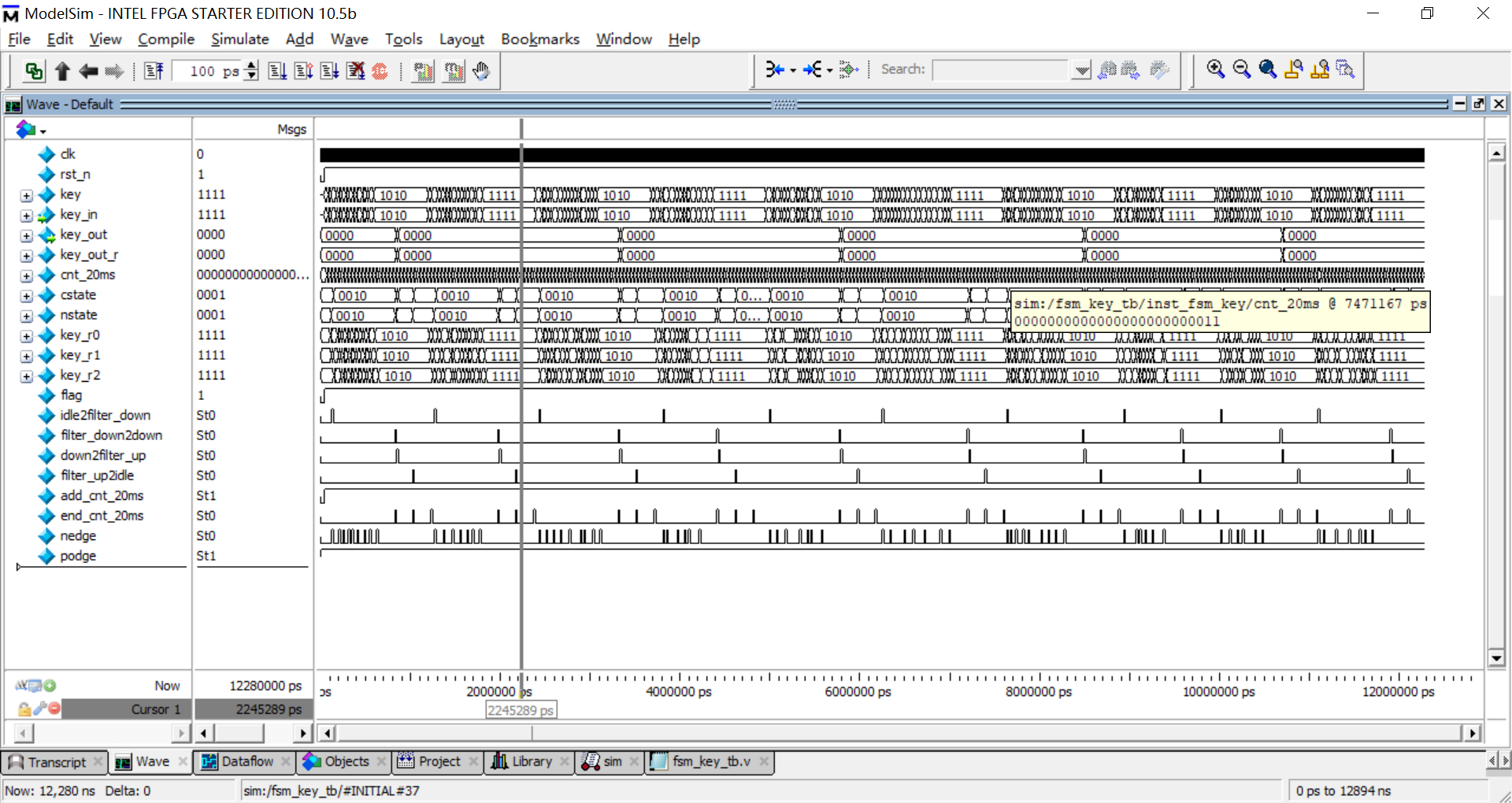Click Zoom Between Cursors icon
Image resolution: width=1512 pixels, height=803 pixels.
coord(1320,69)
